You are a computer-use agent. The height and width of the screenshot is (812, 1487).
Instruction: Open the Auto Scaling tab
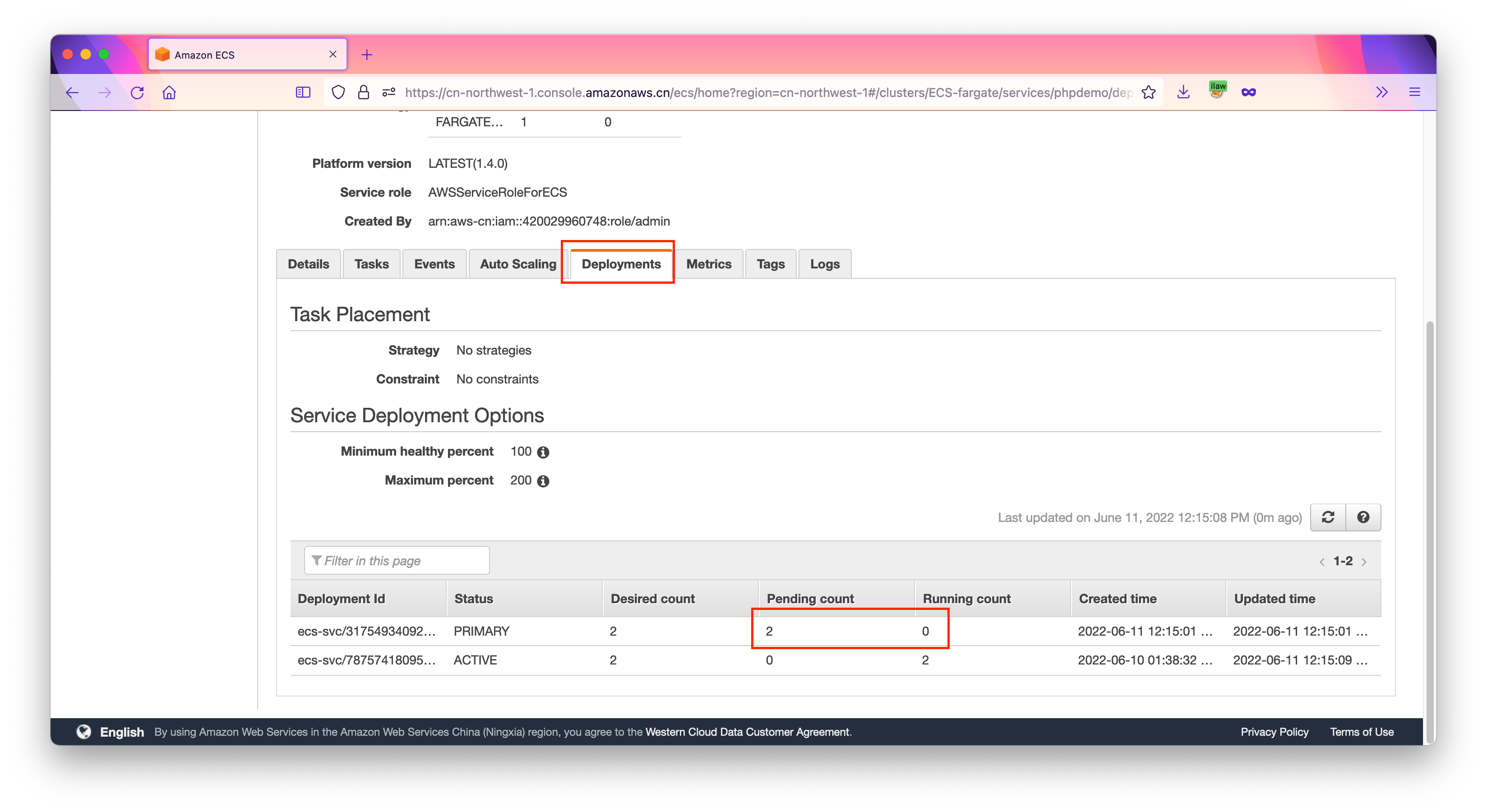[518, 264]
